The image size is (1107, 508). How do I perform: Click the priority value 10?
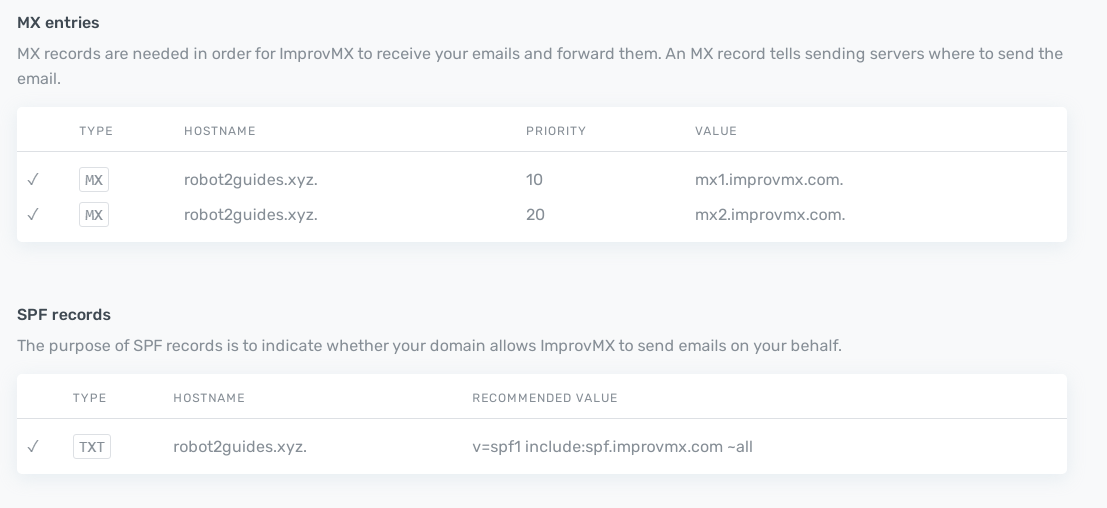(534, 180)
